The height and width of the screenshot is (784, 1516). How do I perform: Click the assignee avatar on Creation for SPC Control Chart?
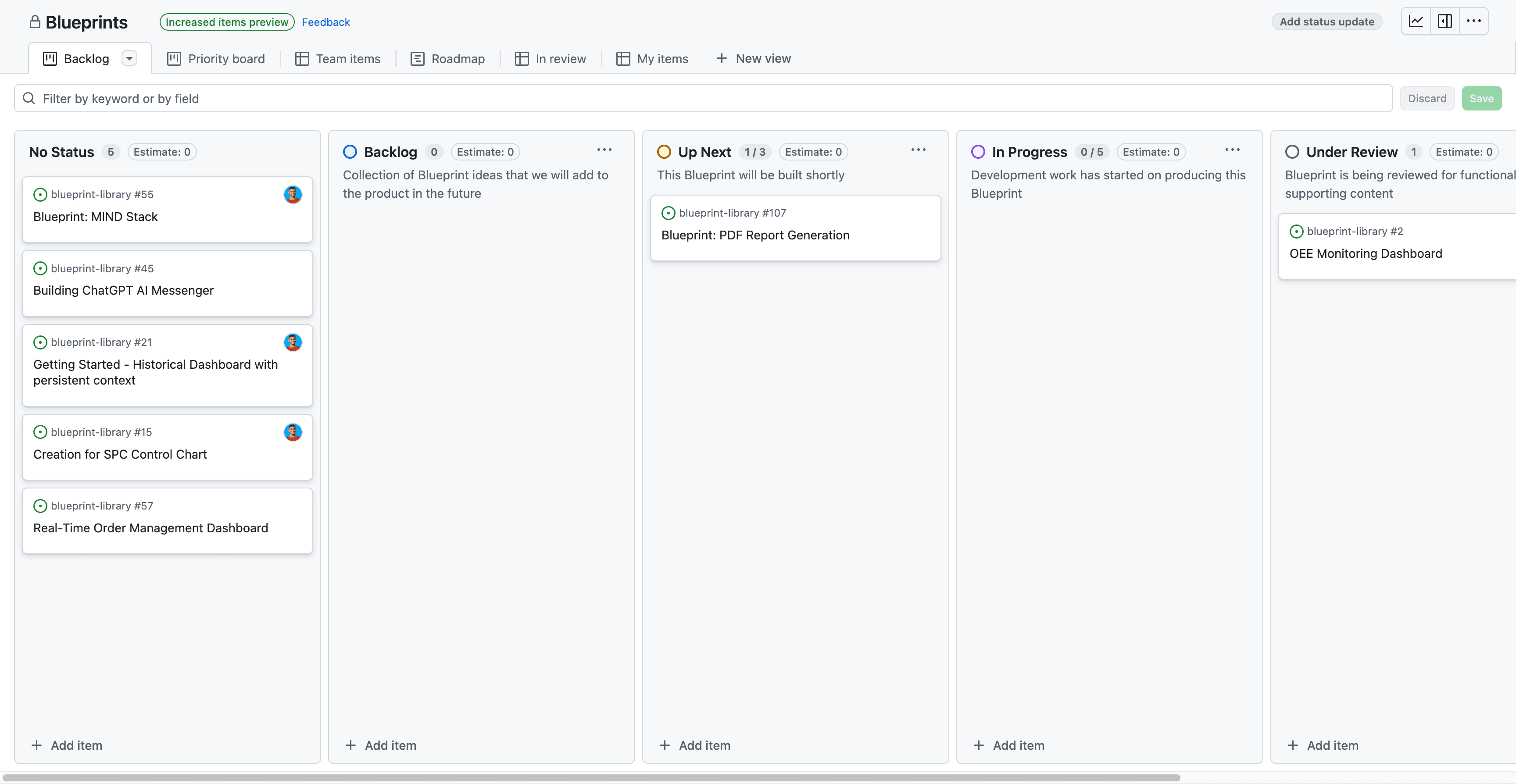point(293,432)
